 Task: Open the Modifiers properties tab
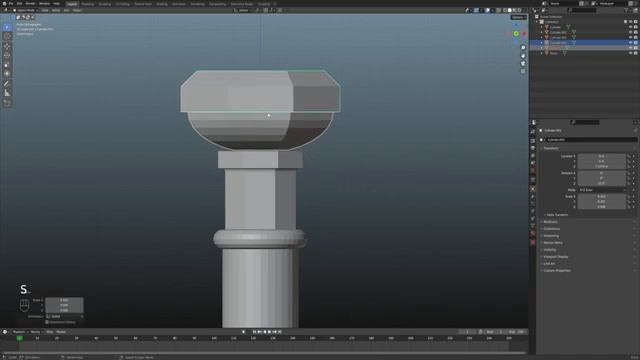tap(533, 197)
